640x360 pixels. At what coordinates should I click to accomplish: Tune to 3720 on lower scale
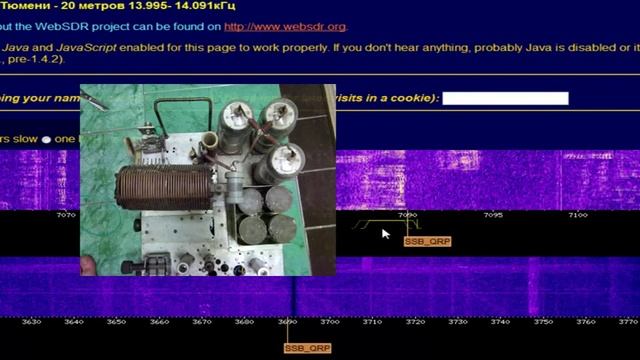click(x=415, y=322)
